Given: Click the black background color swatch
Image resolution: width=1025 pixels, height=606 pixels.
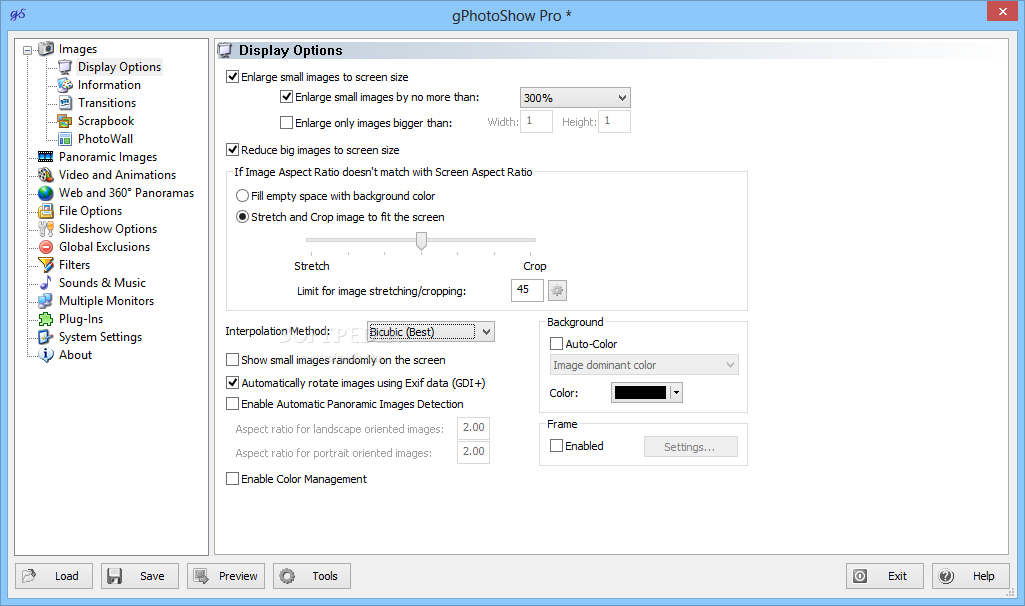Looking at the screenshot, I should 641,393.
